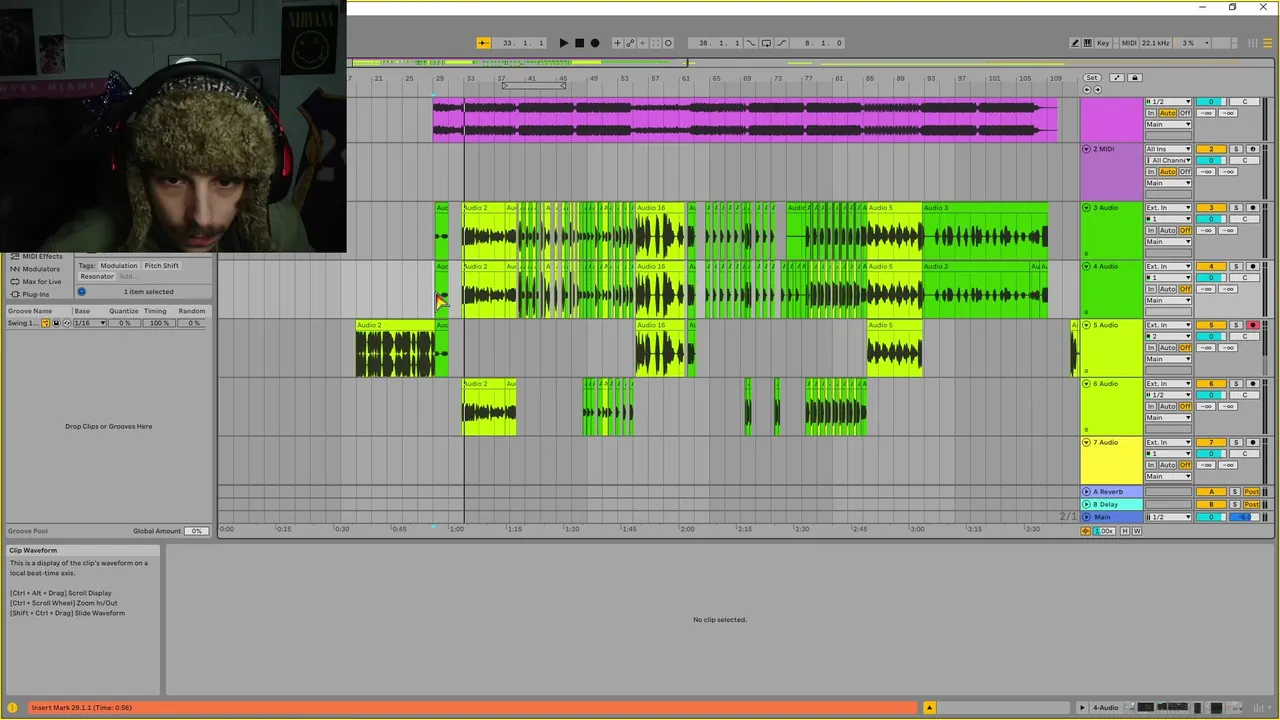Screen dimensions: 1280x720
Task: Click the Pitch Shift tag
Action: coord(161,266)
